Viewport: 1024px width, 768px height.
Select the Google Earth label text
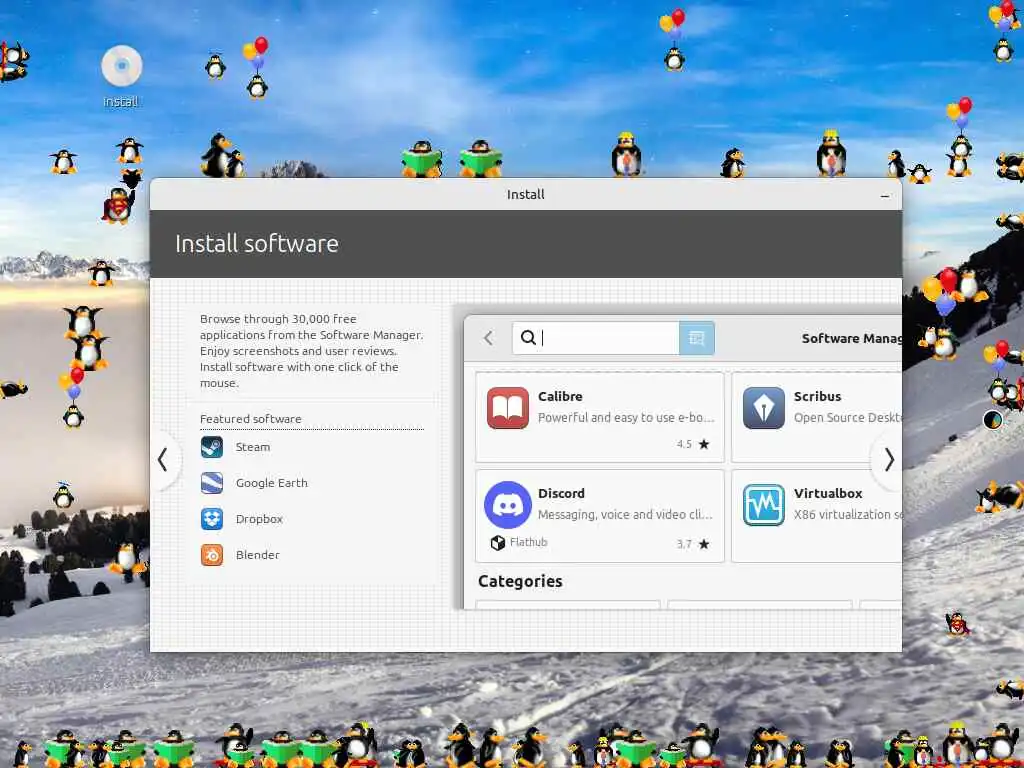(x=272, y=483)
